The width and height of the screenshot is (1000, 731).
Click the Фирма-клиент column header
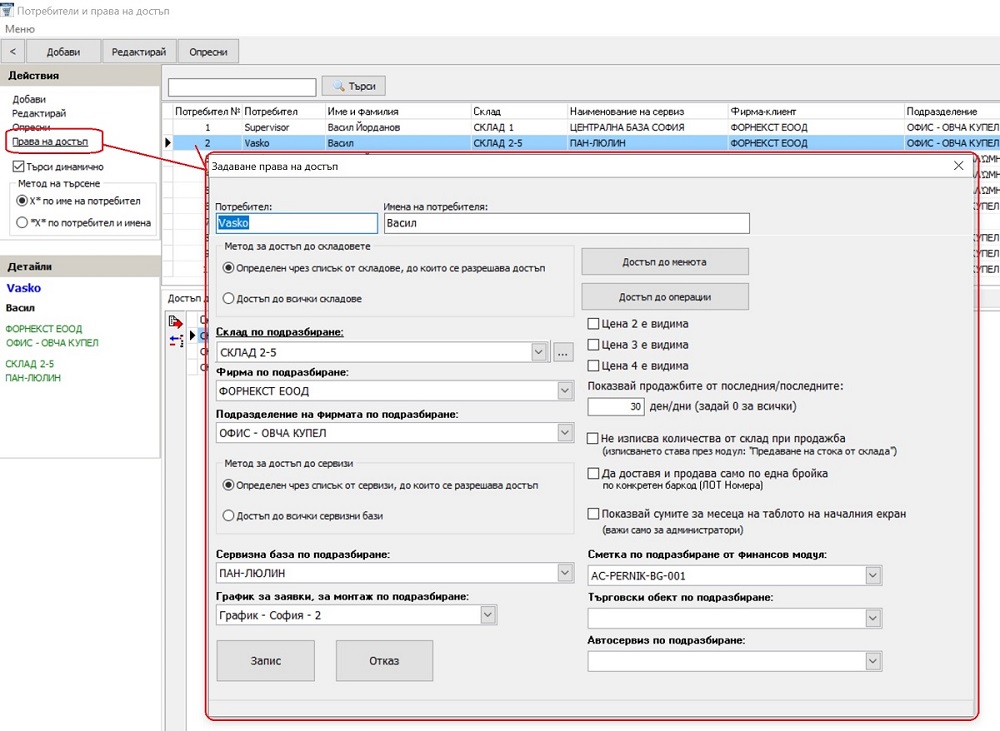(816, 111)
